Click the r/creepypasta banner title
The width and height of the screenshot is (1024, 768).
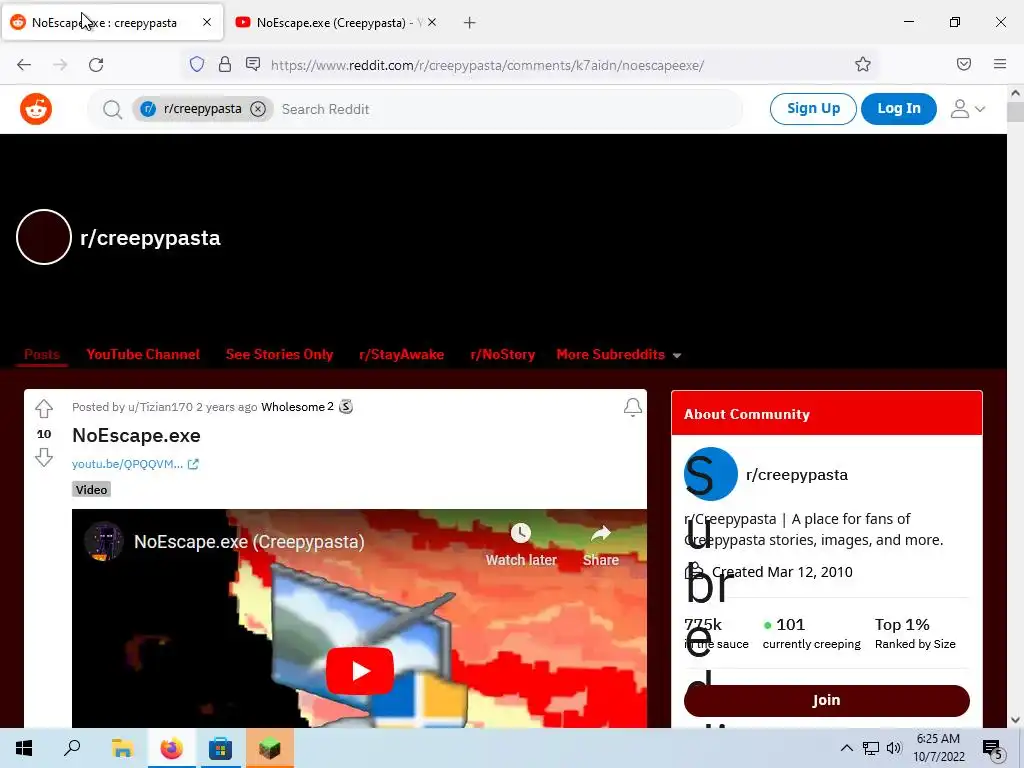pyautogui.click(x=150, y=238)
